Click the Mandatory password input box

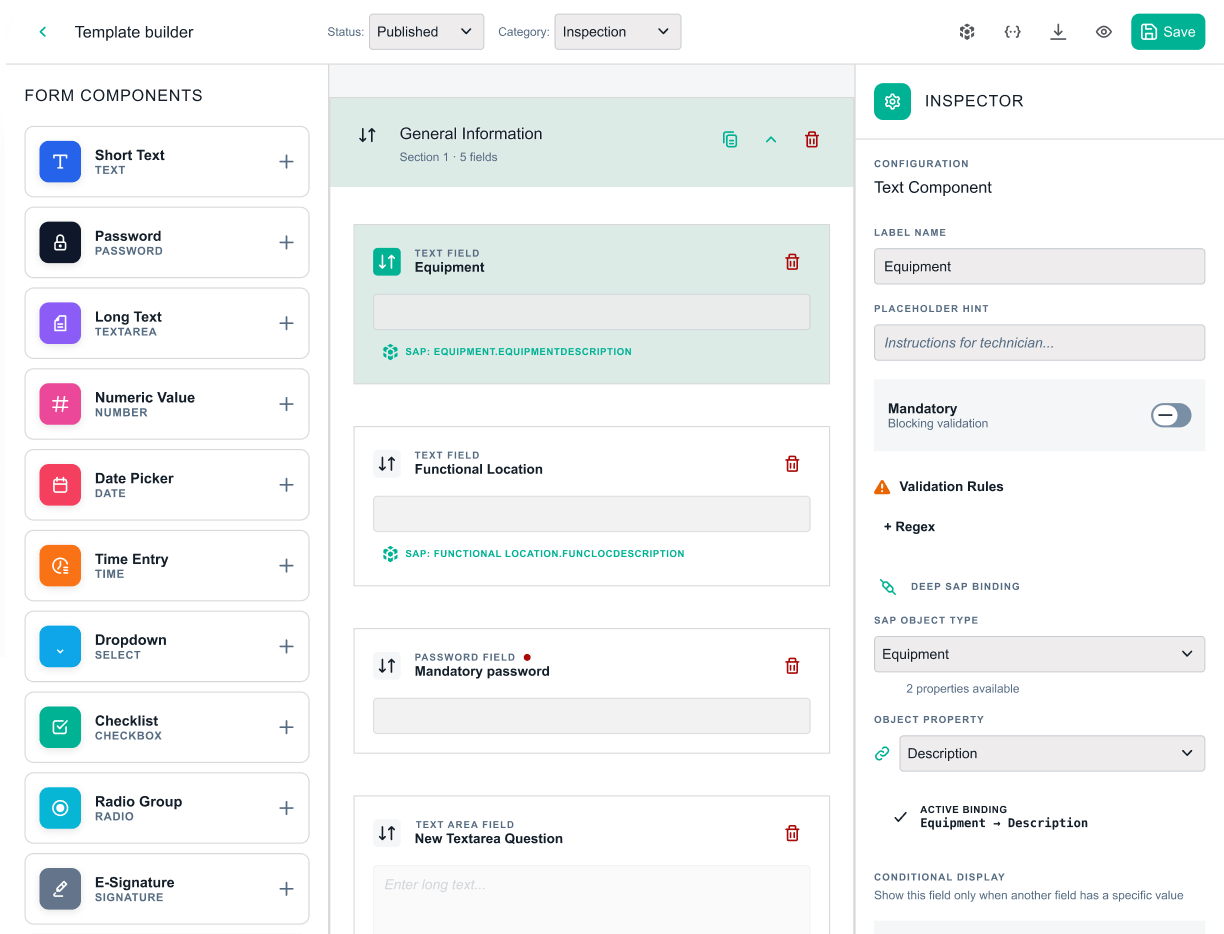[x=591, y=716]
